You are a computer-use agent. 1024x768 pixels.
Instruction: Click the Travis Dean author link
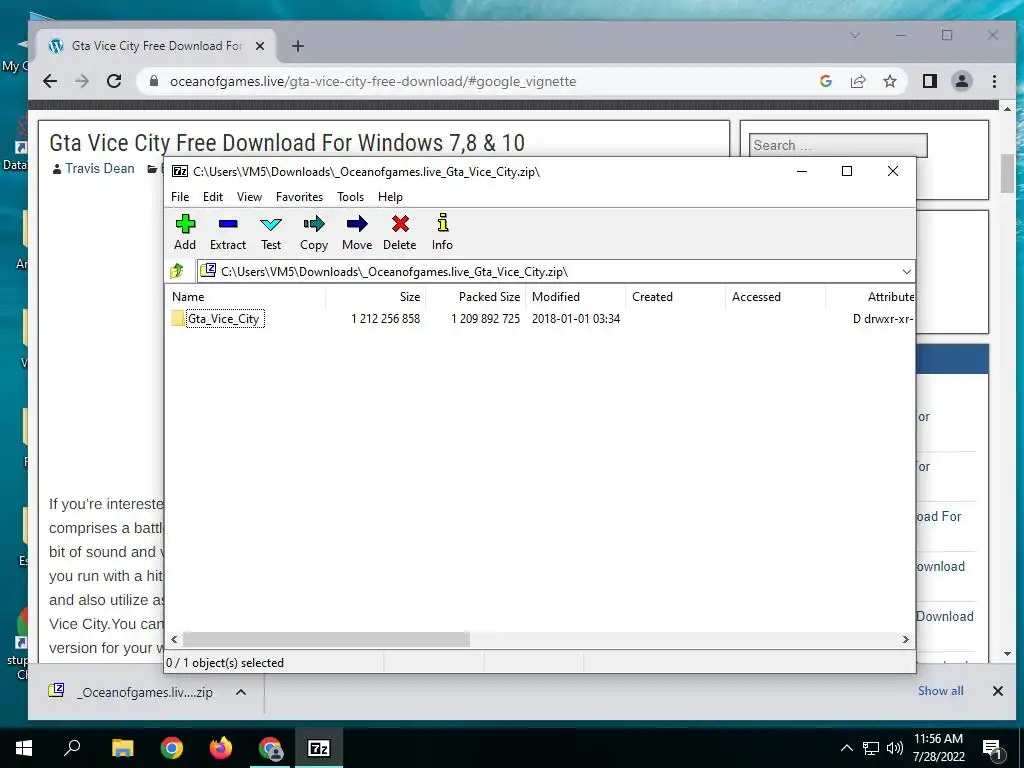[100, 168]
